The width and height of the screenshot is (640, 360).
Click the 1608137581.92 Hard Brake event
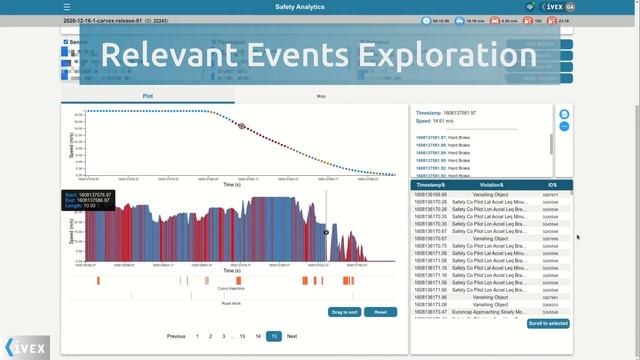pyautogui.click(x=443, y=168)
